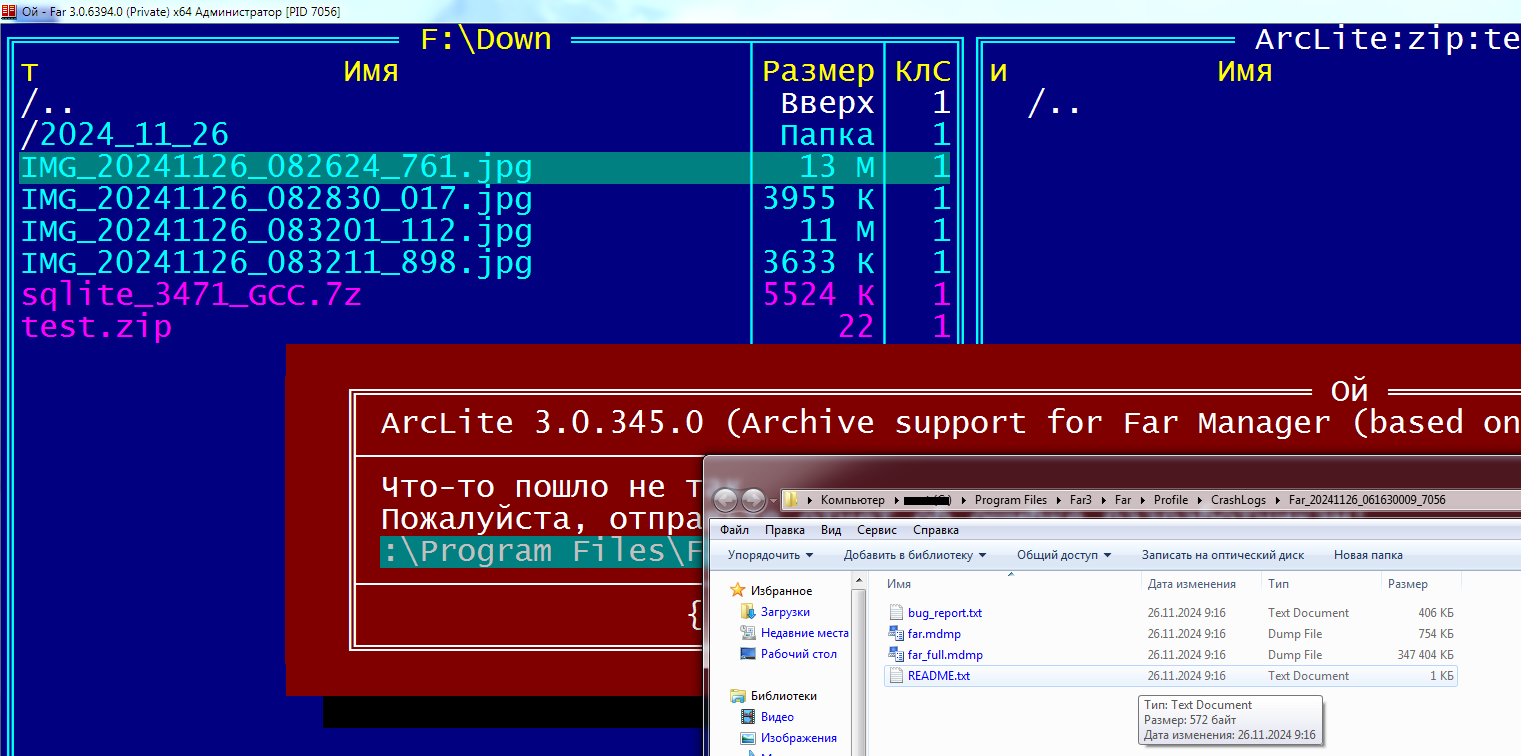The width and height of the screenshot is (1521, 756).
Task: Click the Изображения library icon
Action: coord(748,737)
